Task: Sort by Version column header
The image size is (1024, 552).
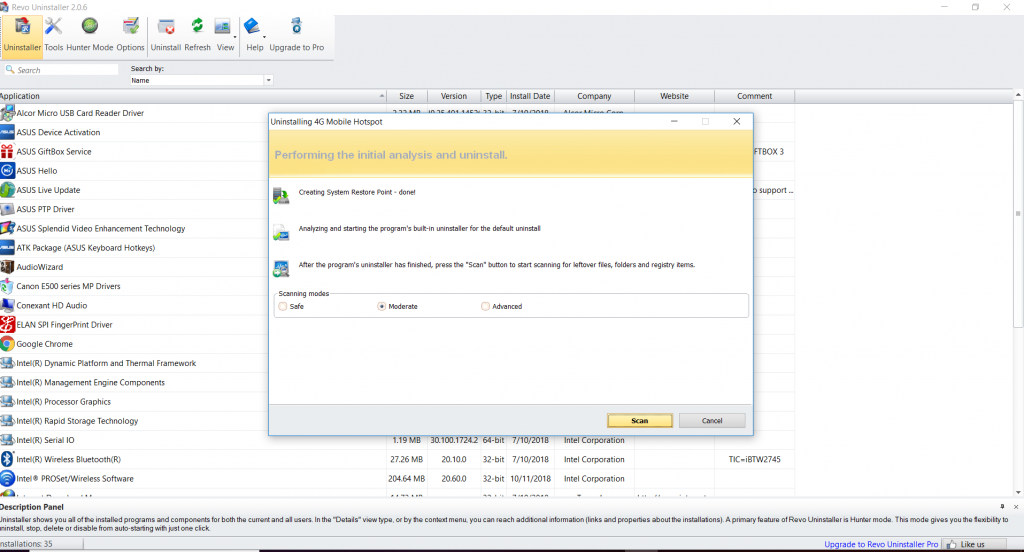Action: [x=454, y=96]
